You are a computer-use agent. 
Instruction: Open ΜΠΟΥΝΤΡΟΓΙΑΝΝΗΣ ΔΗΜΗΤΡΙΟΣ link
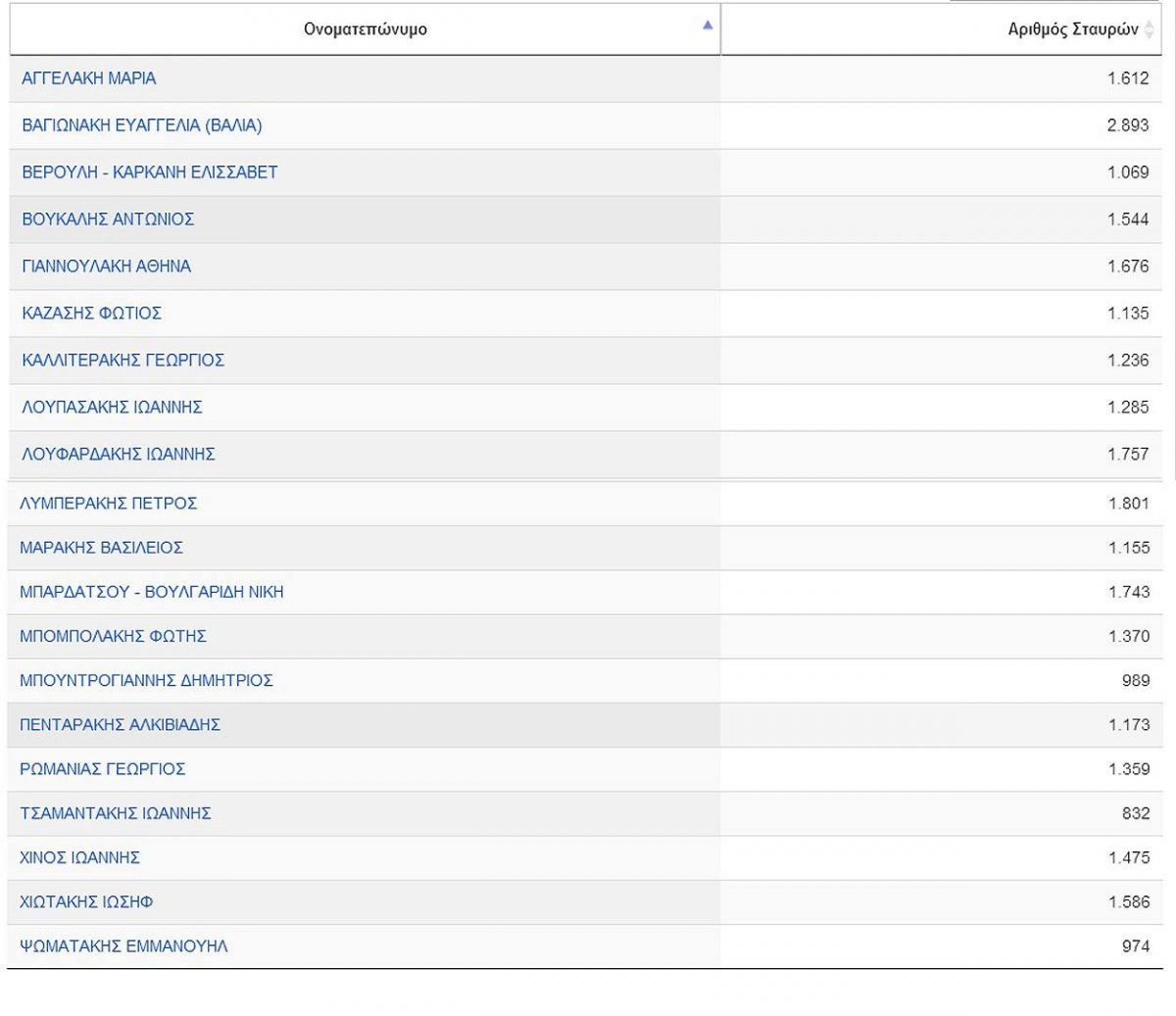(147, 680)
